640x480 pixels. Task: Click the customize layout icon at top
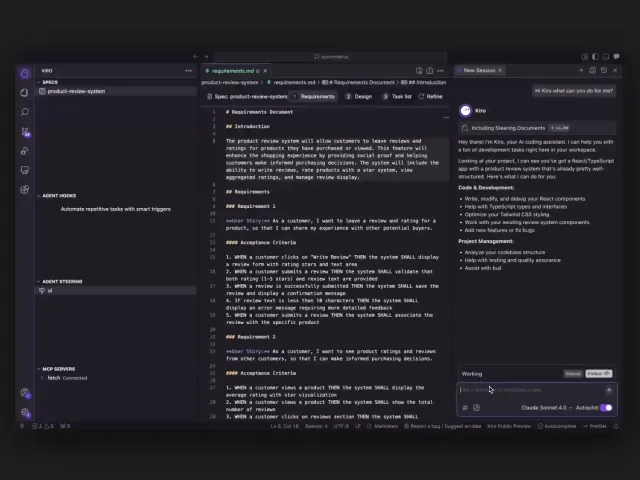(x=585, y=57)
